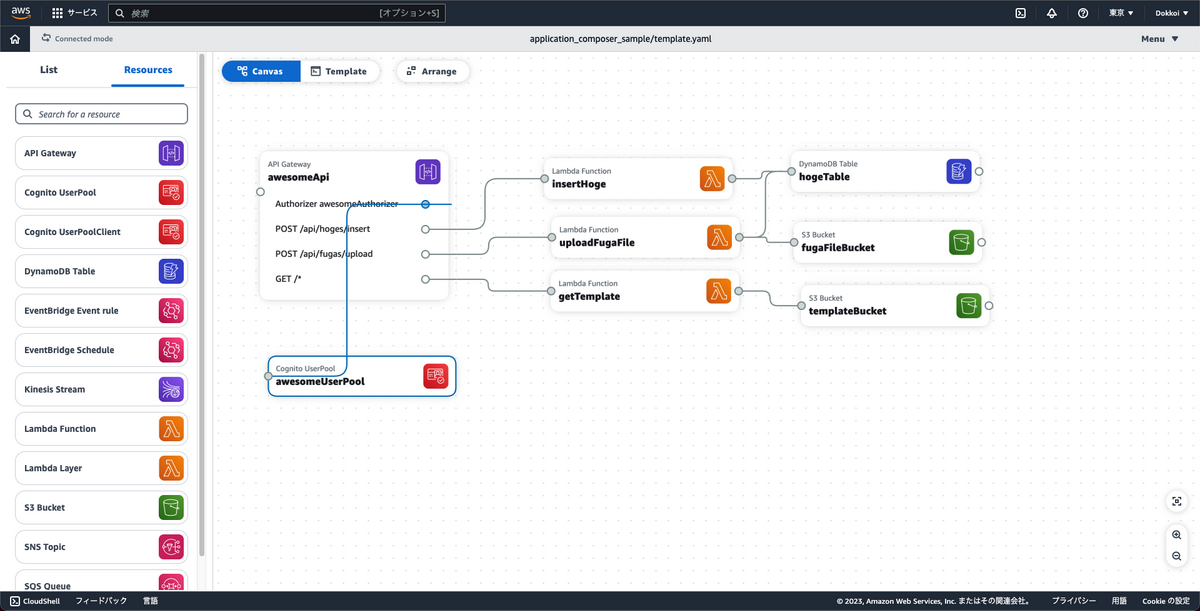Click awesomeApi left connection port

point(260,190)
